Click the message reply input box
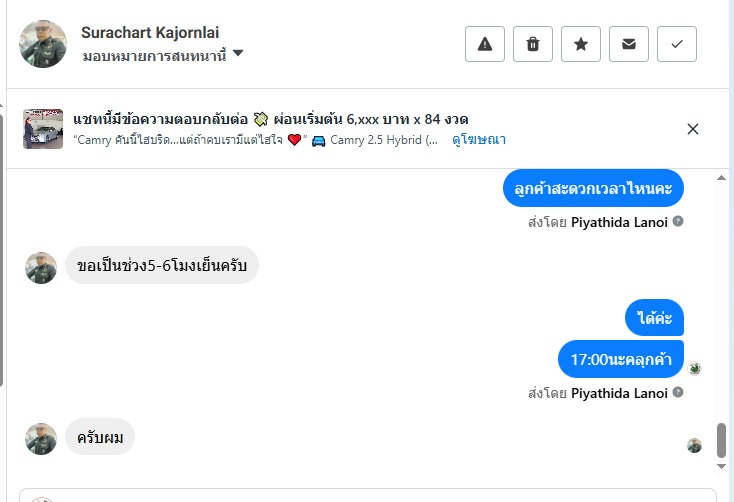This screenshot has height=502, width=734. tap(370, 495)
